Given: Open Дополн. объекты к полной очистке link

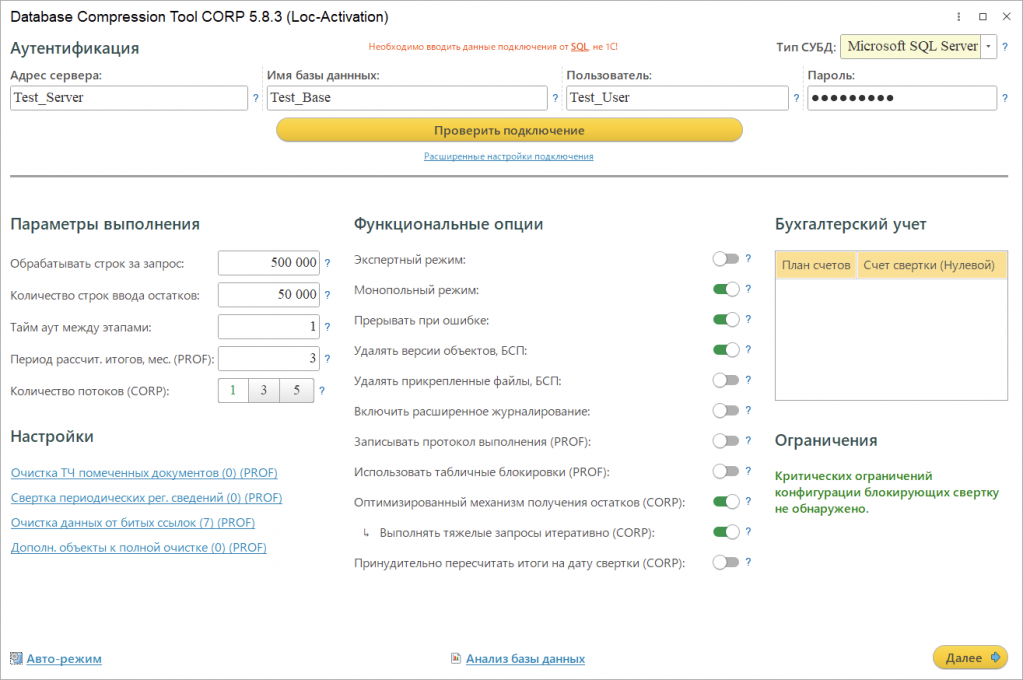Looking at the screenshot, I should click(138, 548).
